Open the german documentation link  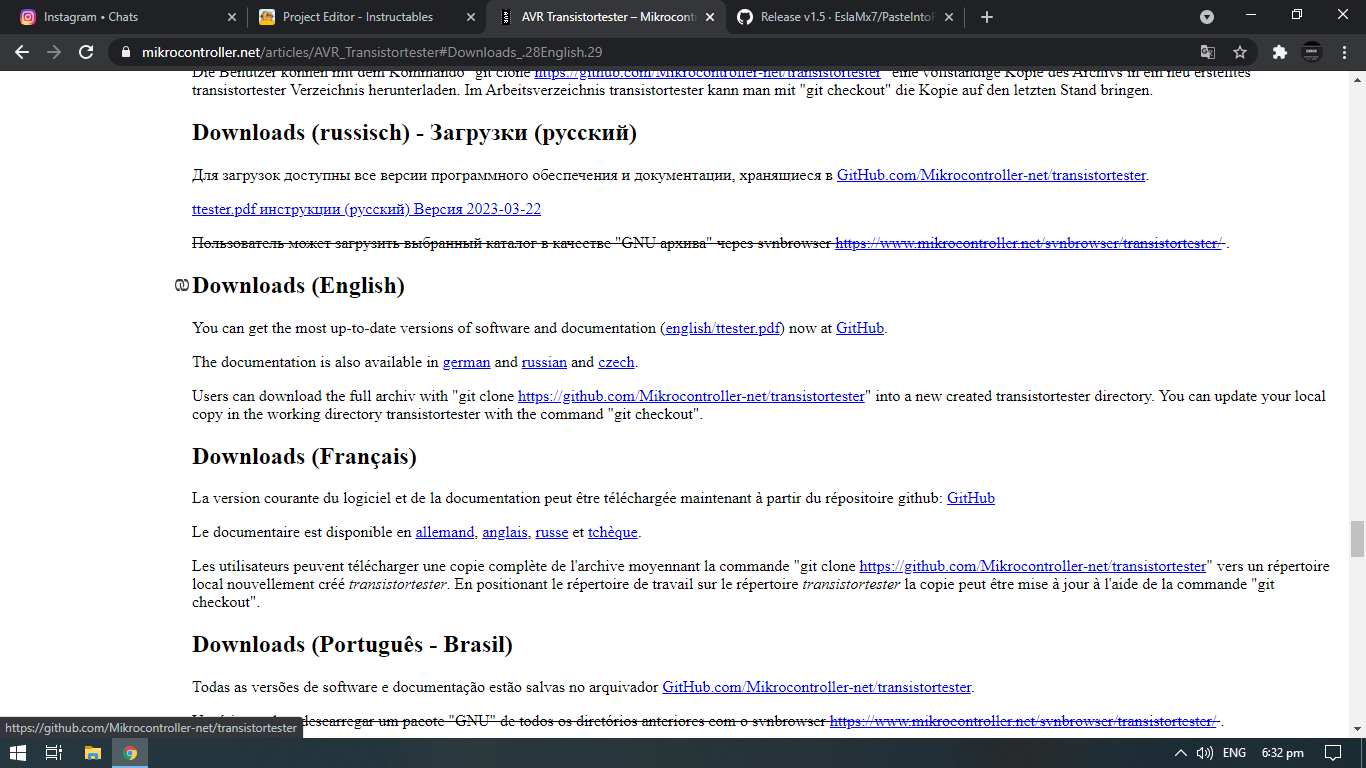coord(467,362)
